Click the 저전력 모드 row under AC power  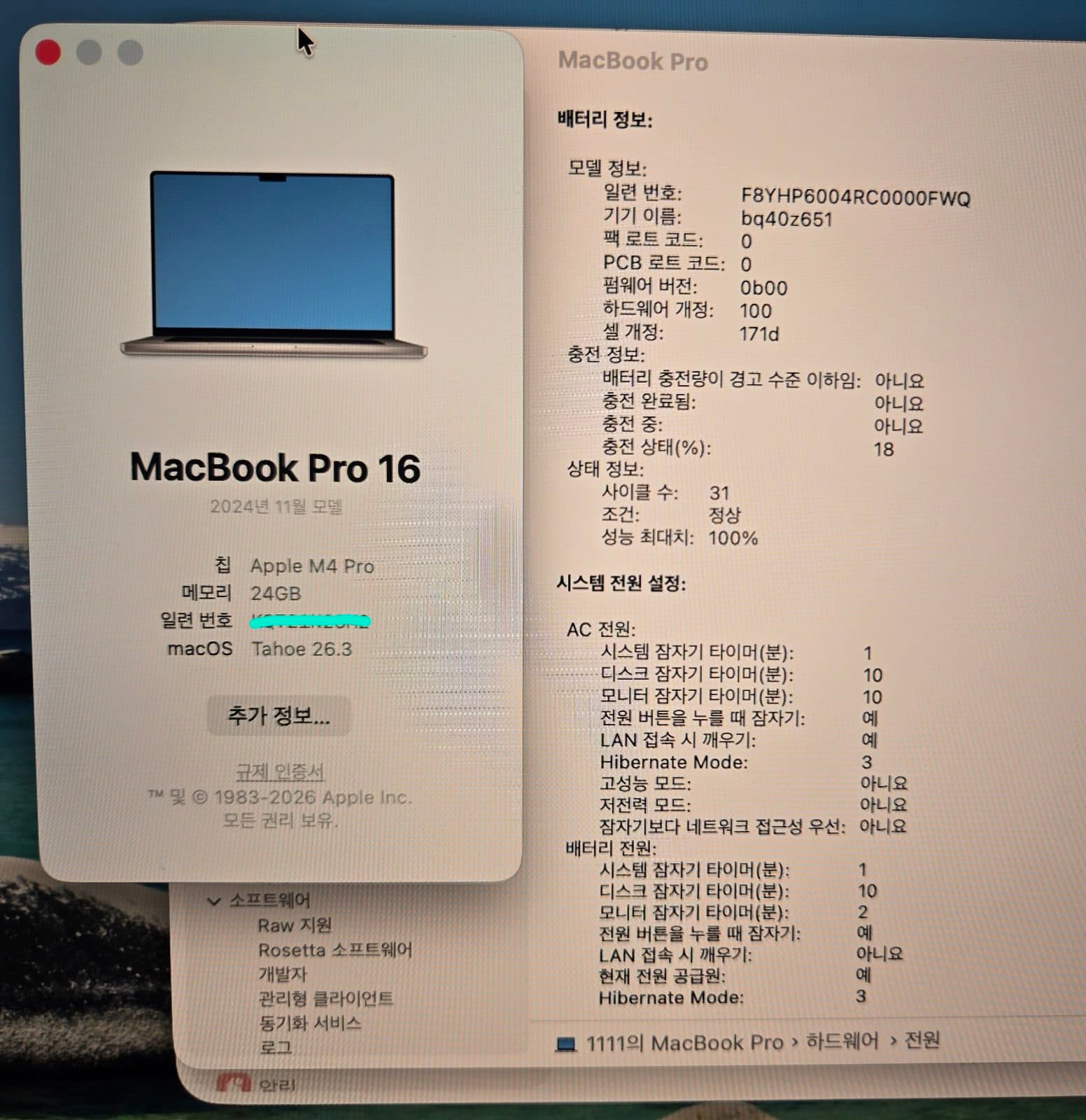pyautogui.click(x=754, y=804)
